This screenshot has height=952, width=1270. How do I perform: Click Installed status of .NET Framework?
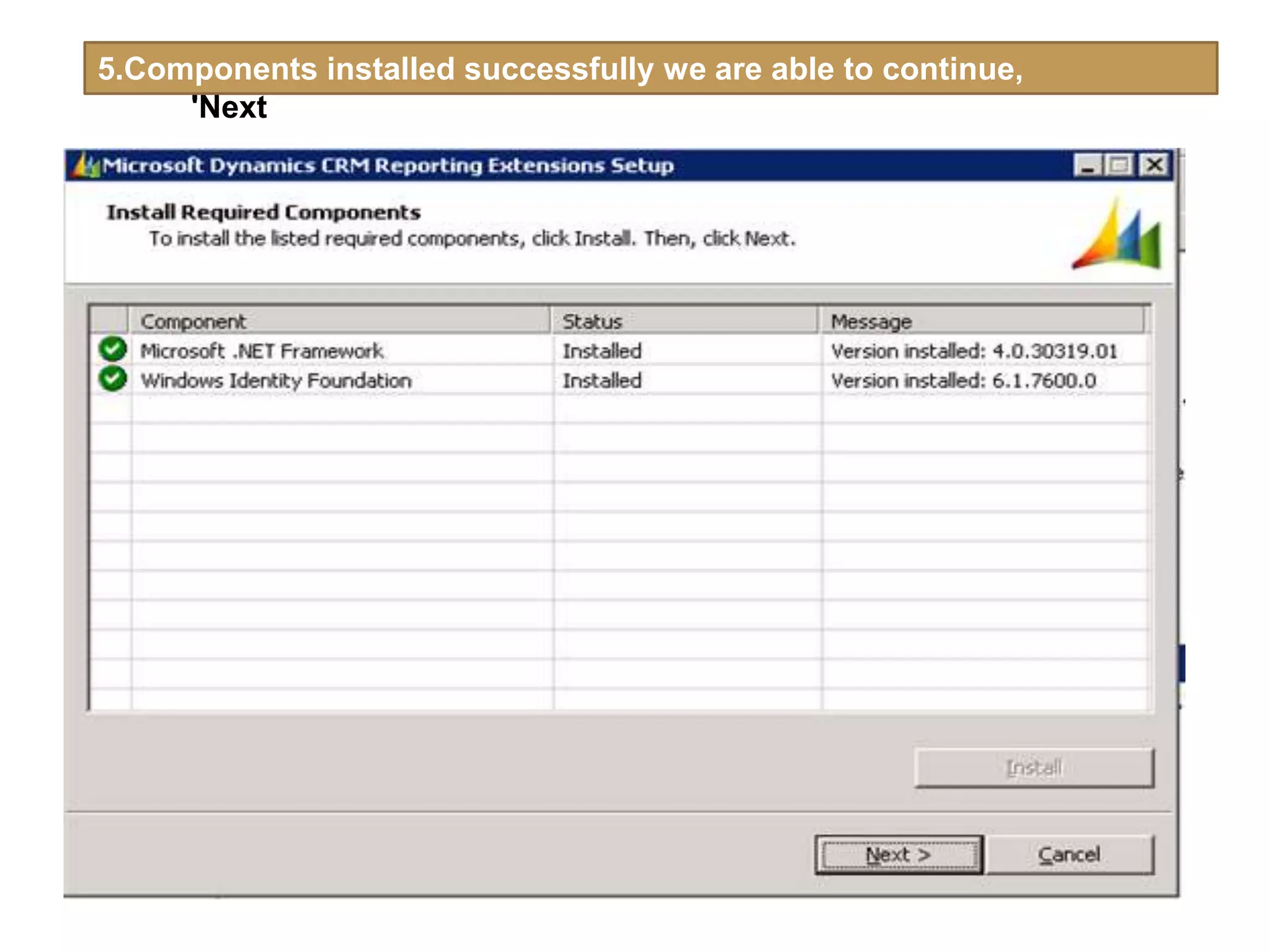click(x=602, y=351)
